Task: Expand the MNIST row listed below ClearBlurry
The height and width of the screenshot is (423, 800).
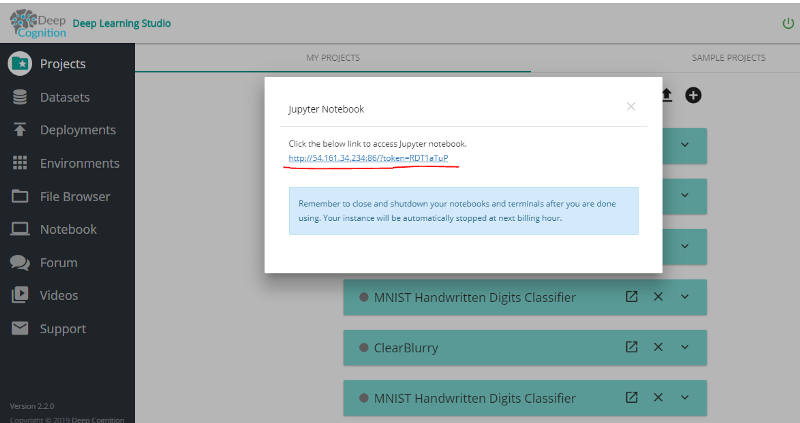Action: pos(685,397)
